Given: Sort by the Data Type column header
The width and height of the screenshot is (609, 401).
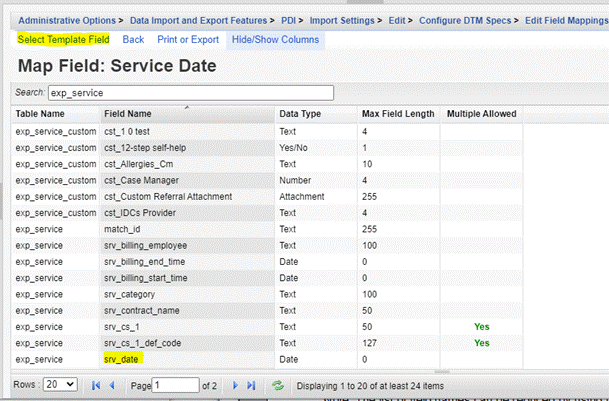Looking at the screenshot, I should tap(300, 114).
